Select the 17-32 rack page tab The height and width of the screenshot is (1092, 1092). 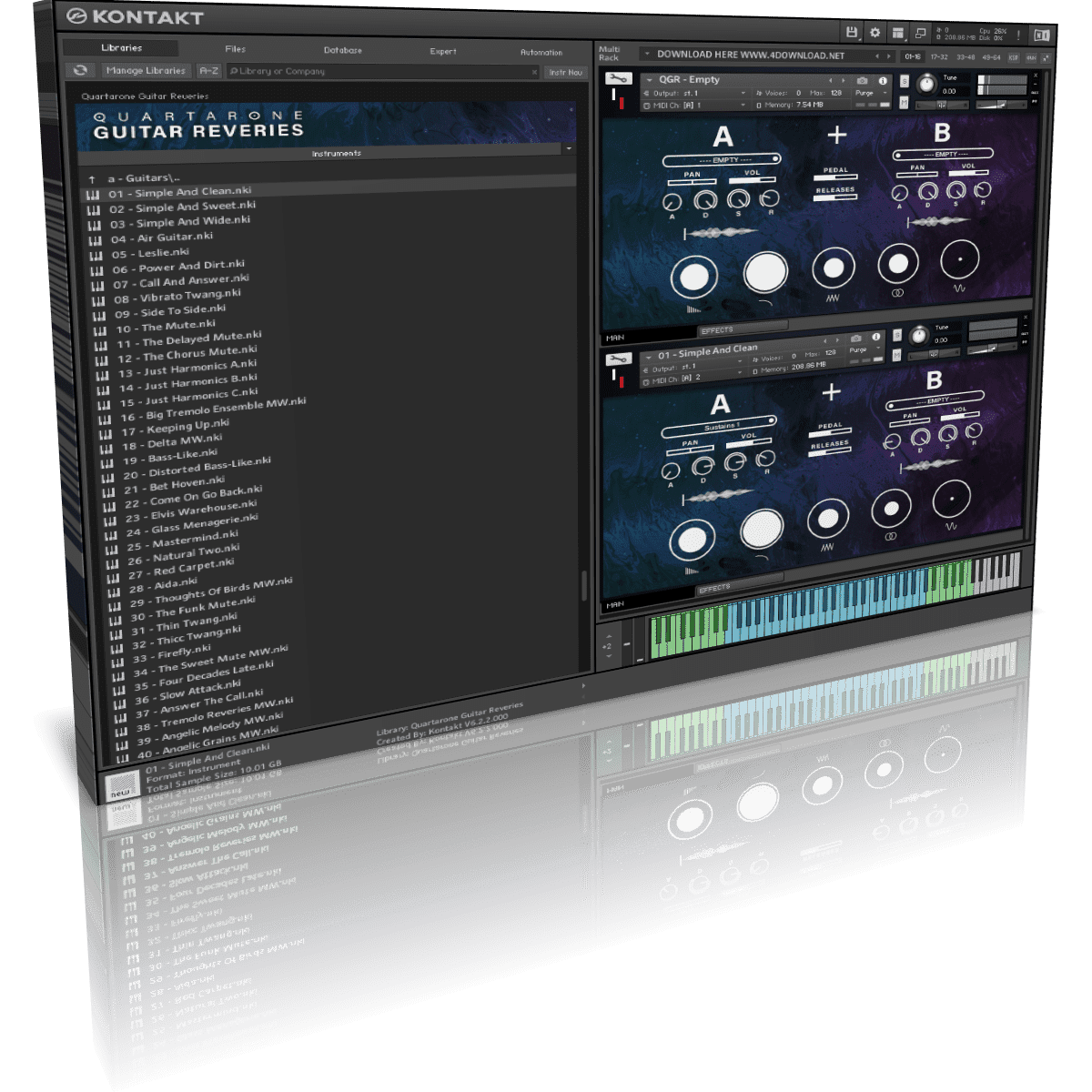(938, 56)
